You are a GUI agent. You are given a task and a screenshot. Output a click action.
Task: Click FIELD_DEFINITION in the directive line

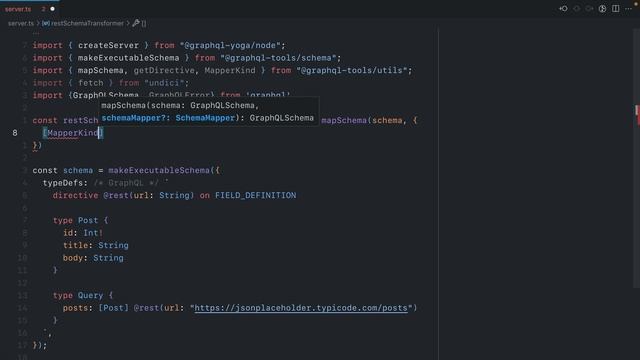(x=256, y=196)
